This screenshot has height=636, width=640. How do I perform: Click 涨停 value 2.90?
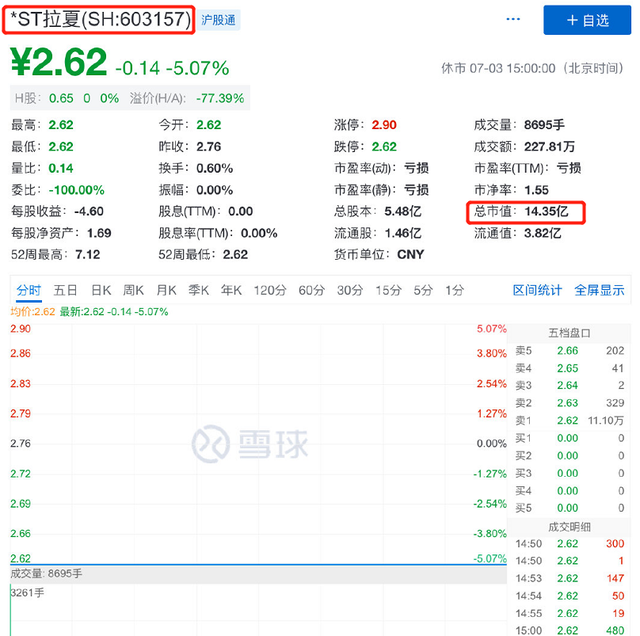point(384,125)
